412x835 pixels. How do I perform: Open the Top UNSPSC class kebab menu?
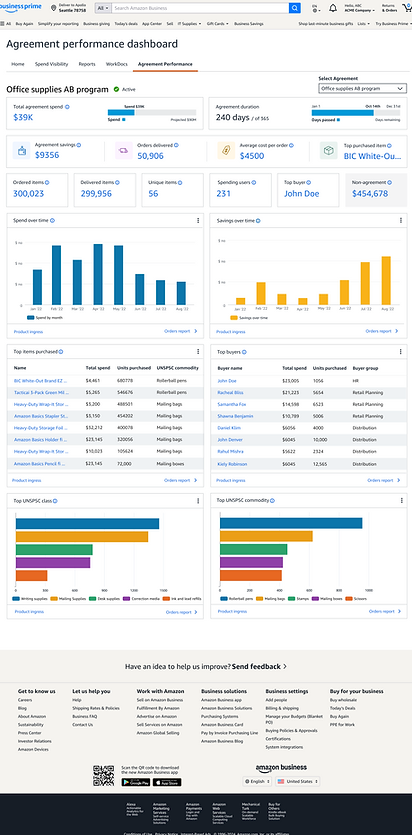[198, 501]
